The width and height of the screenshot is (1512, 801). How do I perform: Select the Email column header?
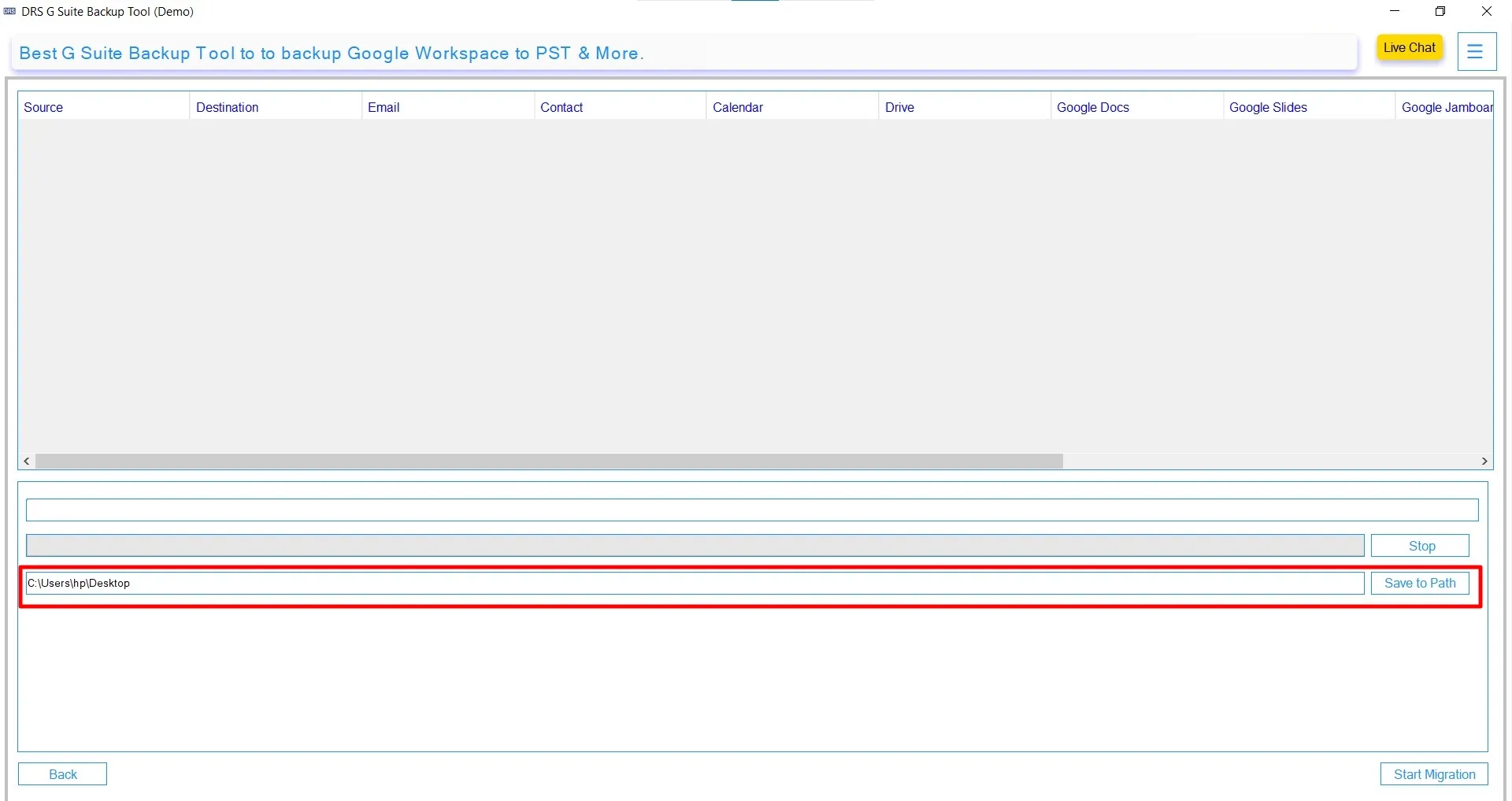pos(448,107)
